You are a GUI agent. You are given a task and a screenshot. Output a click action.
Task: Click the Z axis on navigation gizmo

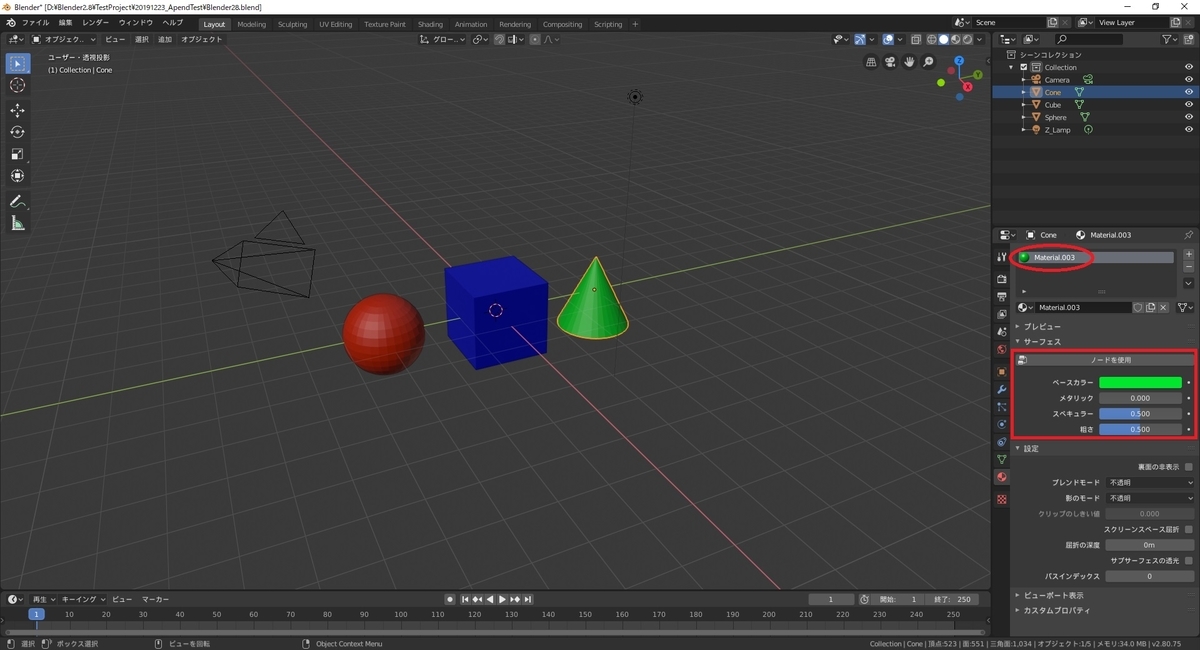point(958,61)
